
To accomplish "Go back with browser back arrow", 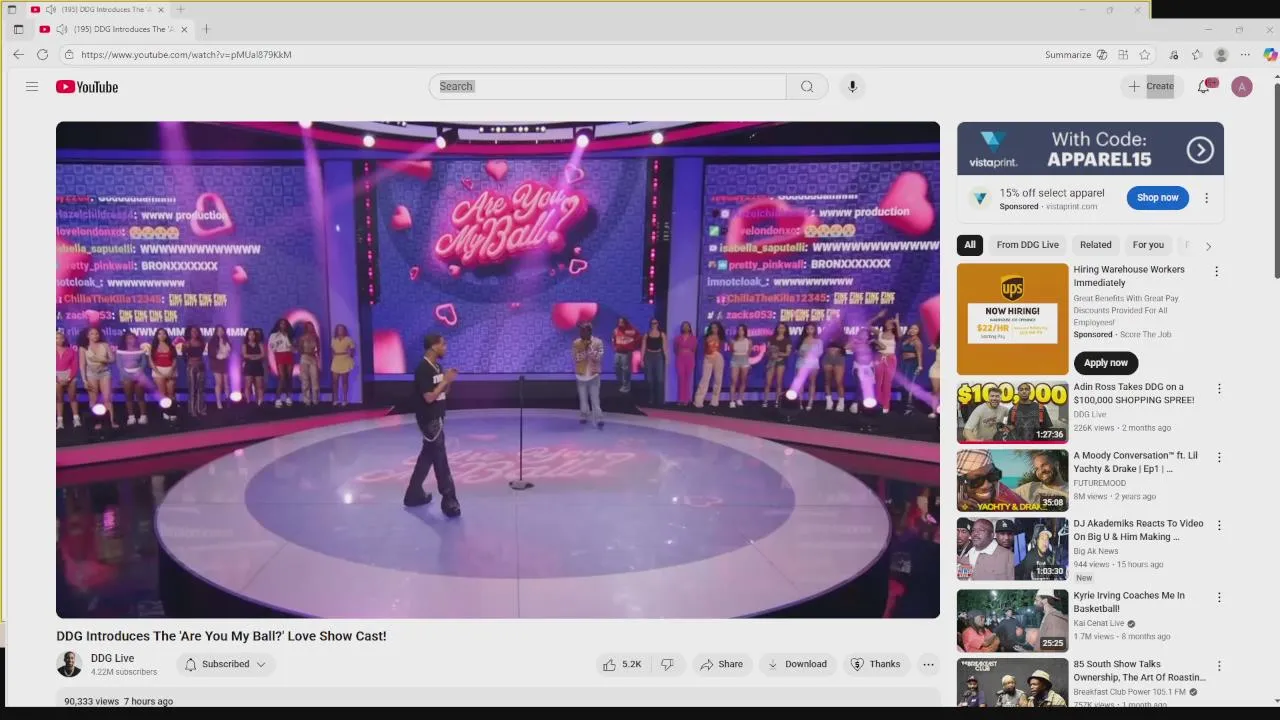I will point(18,55).
